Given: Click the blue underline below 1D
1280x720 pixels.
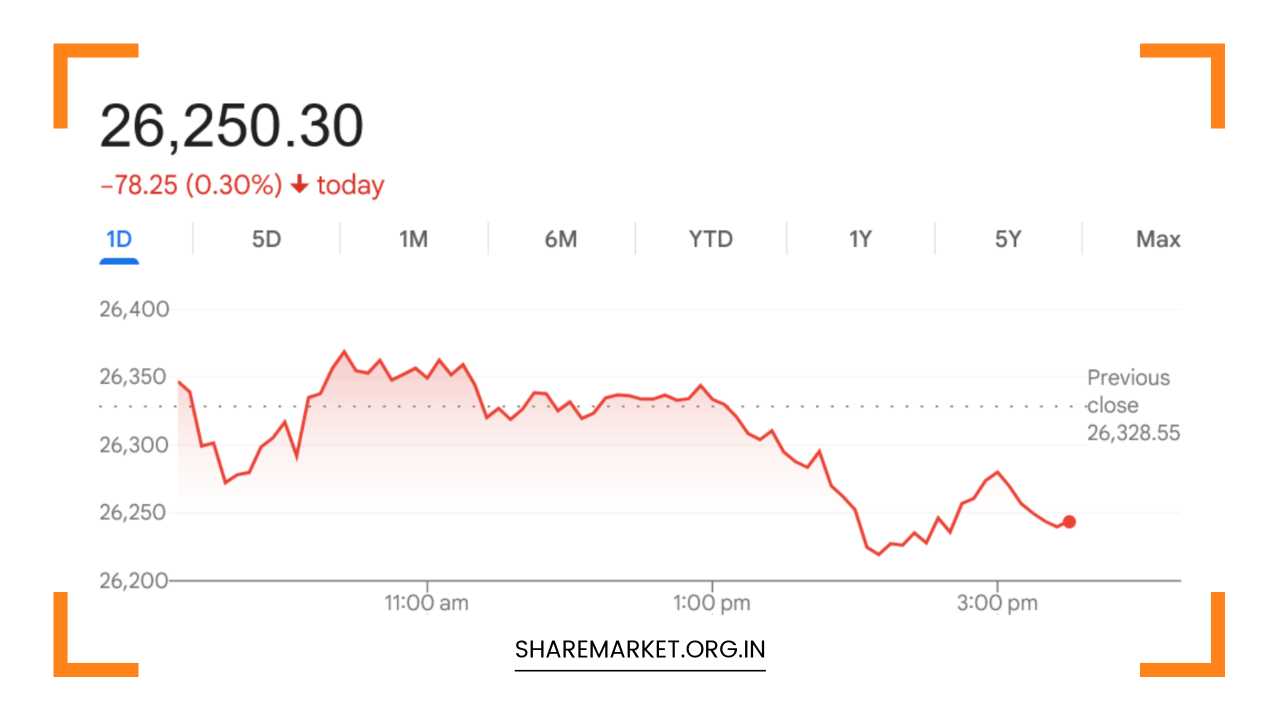Looking at the screenshot, I should tap(120, 260).
